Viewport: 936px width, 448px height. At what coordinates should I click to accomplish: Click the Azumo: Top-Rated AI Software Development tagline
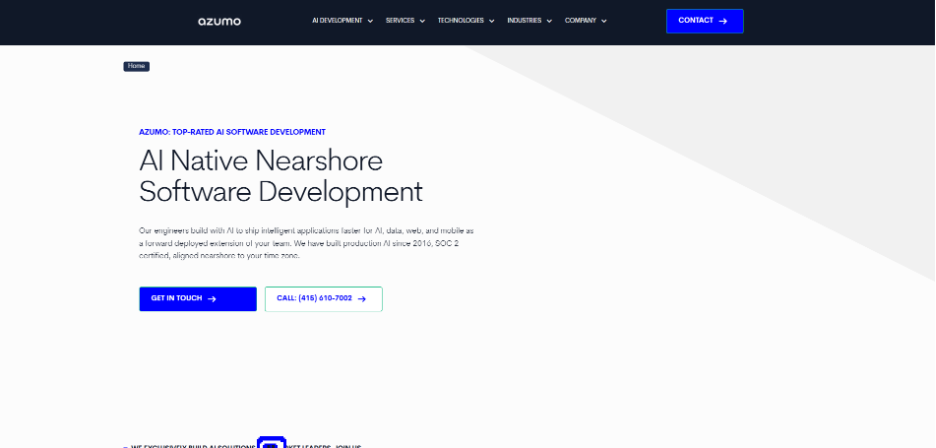point(232,132)
